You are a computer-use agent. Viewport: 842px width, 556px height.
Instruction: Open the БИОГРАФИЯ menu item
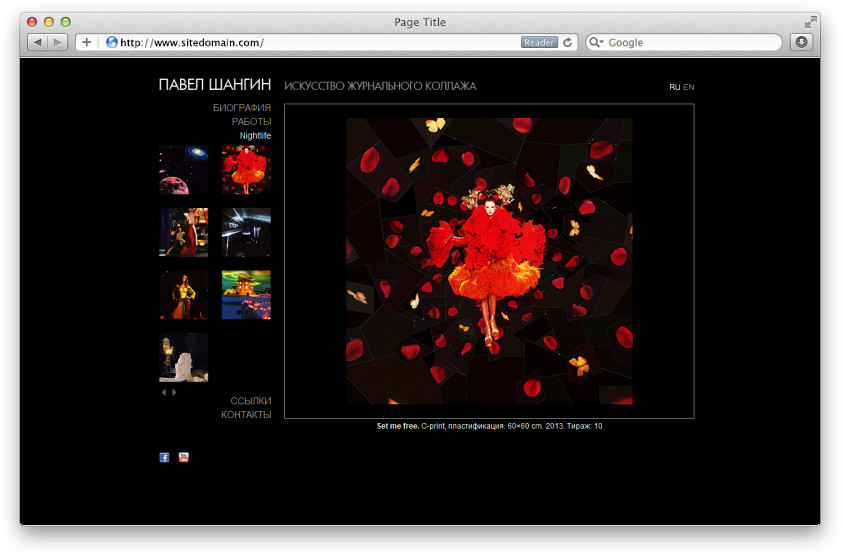[x=242, y=107]
